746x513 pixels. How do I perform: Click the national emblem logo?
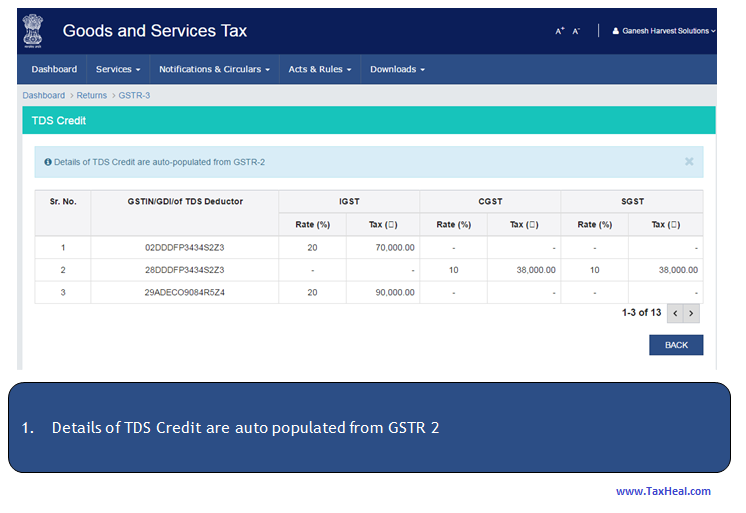pyautogui.click(x=34, y=31)
